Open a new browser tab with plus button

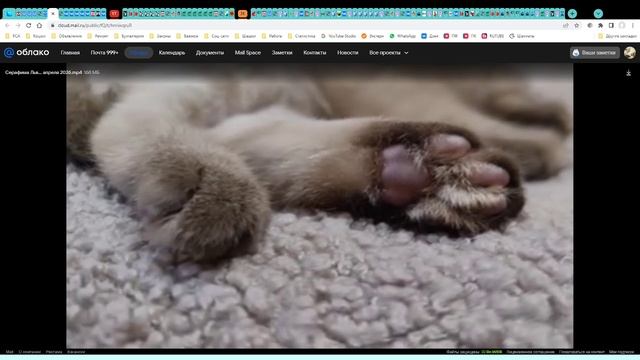[x=572, y=13]
